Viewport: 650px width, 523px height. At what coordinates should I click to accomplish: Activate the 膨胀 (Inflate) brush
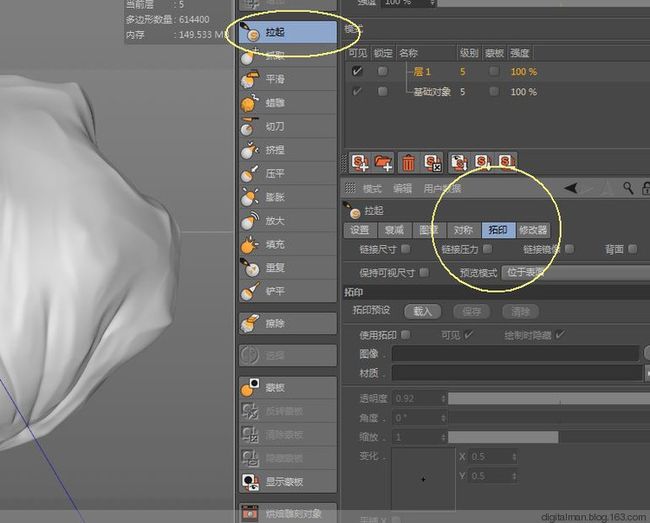(288, 197)
